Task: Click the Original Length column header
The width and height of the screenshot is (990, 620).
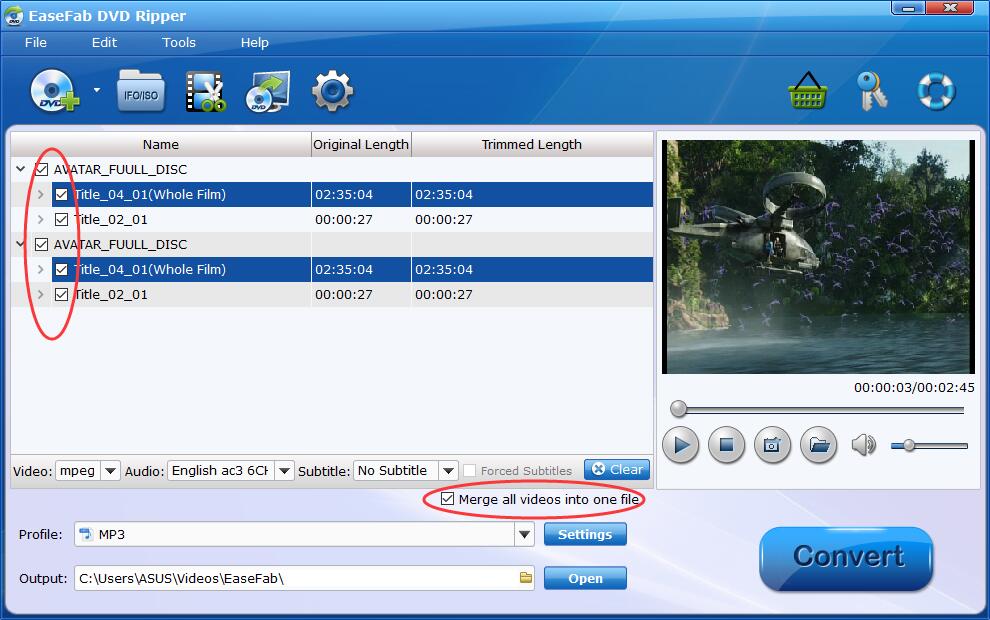Action: (x=361, y=145)
